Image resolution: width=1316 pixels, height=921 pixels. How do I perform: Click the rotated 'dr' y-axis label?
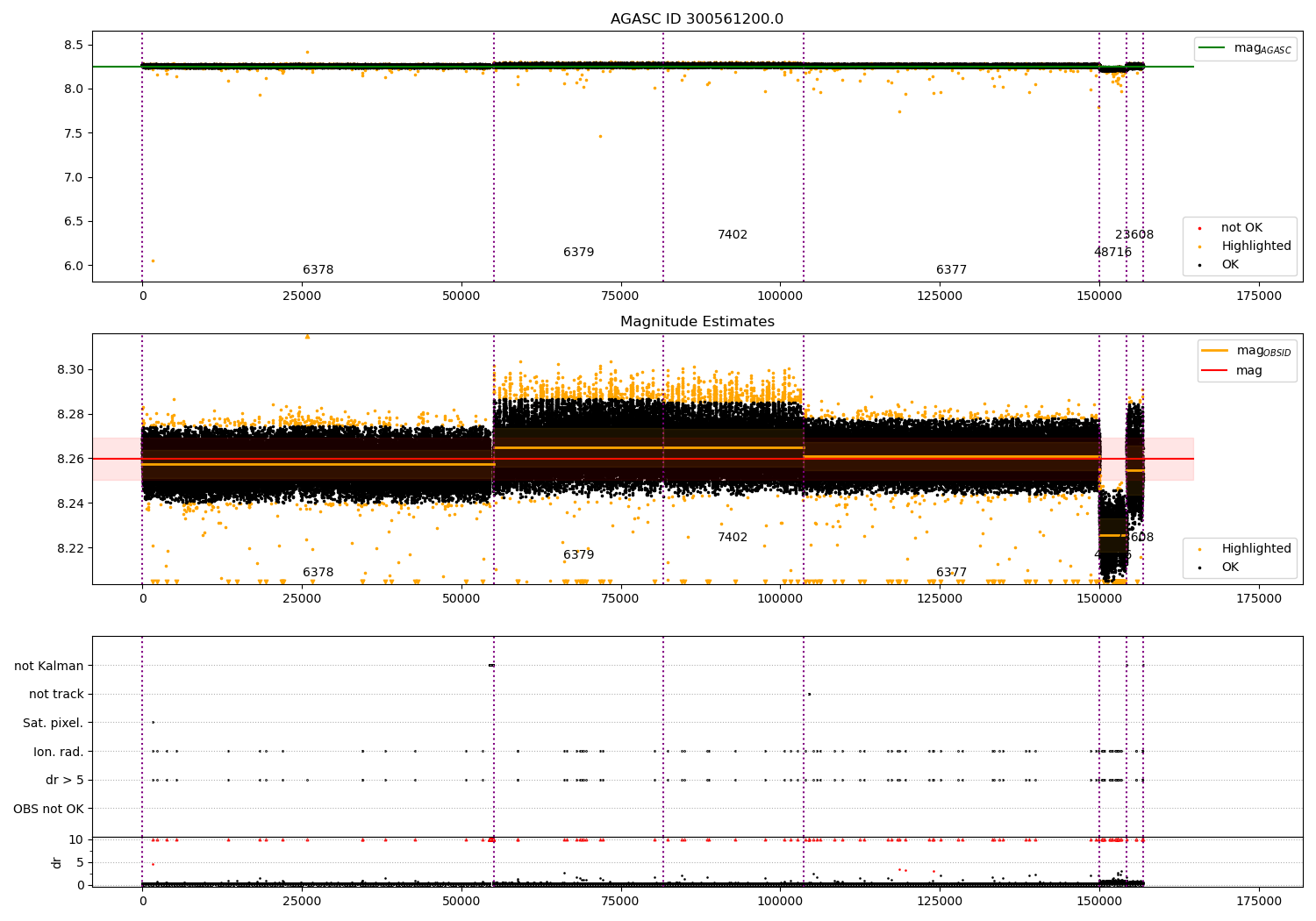pyautogui.click(x=57, y=862)
